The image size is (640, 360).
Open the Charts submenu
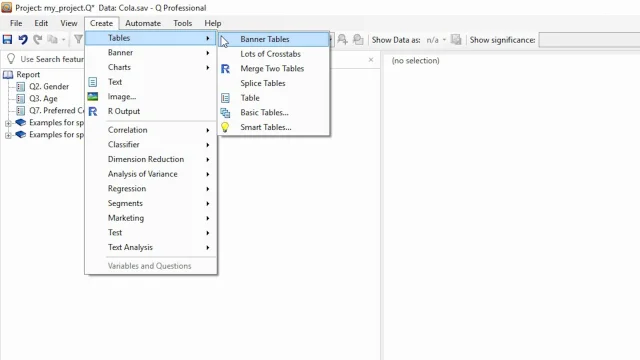click(151, 67)
